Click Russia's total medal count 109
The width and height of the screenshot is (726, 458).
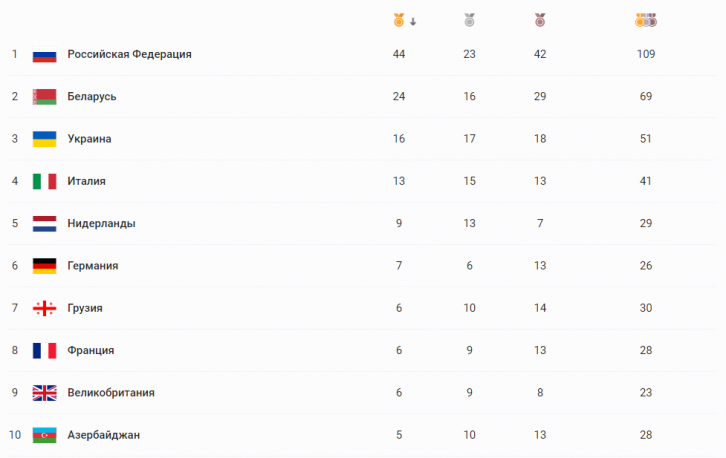[645, 54]
